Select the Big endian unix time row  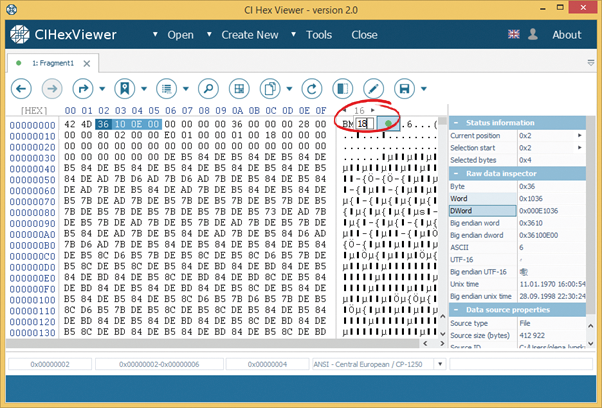[x=517, y=296]
